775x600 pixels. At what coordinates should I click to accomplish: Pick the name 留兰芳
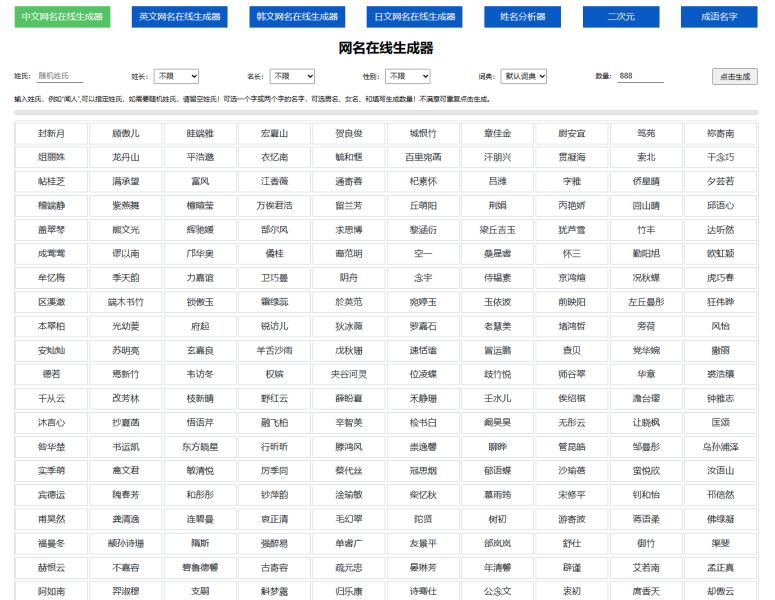(x=348, y=206)
